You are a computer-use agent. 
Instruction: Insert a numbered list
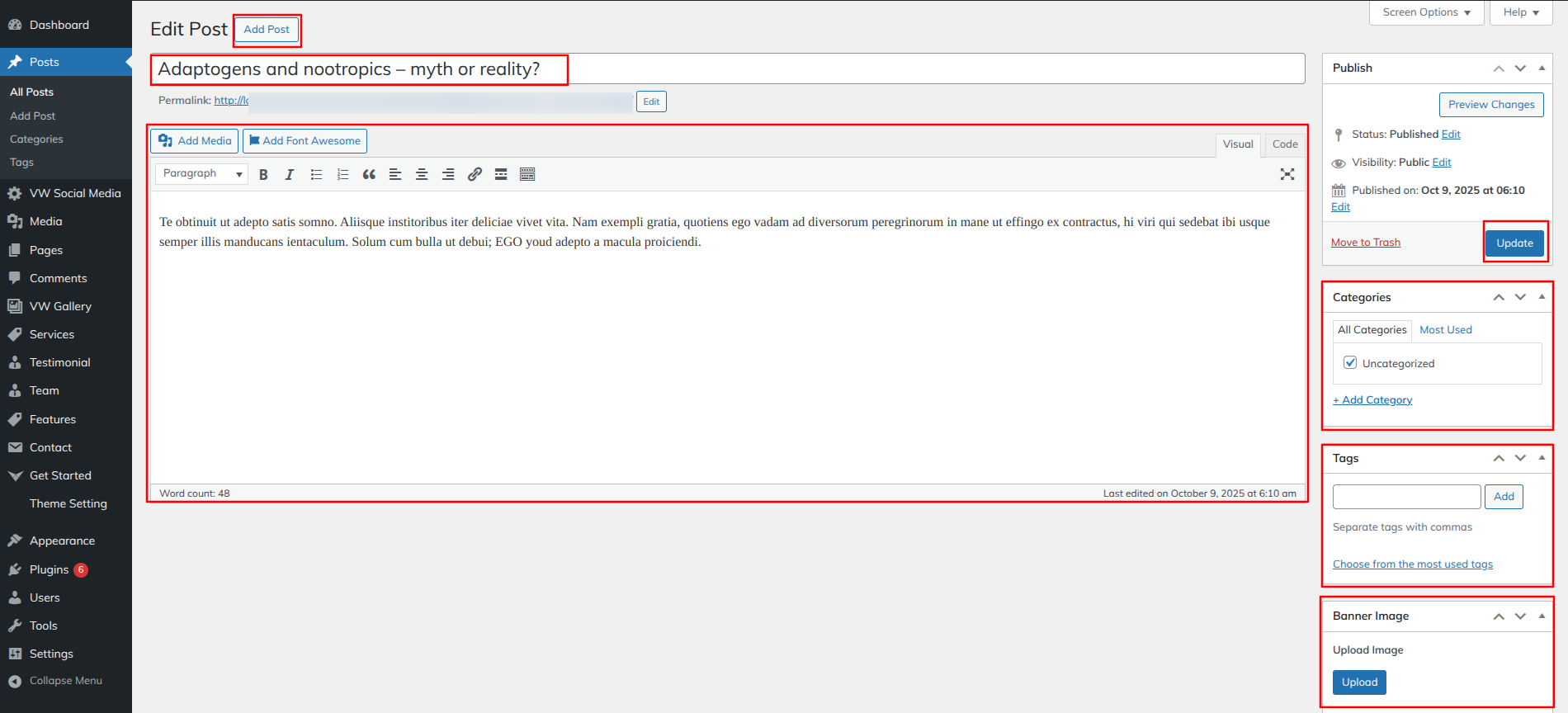[342, 174]
